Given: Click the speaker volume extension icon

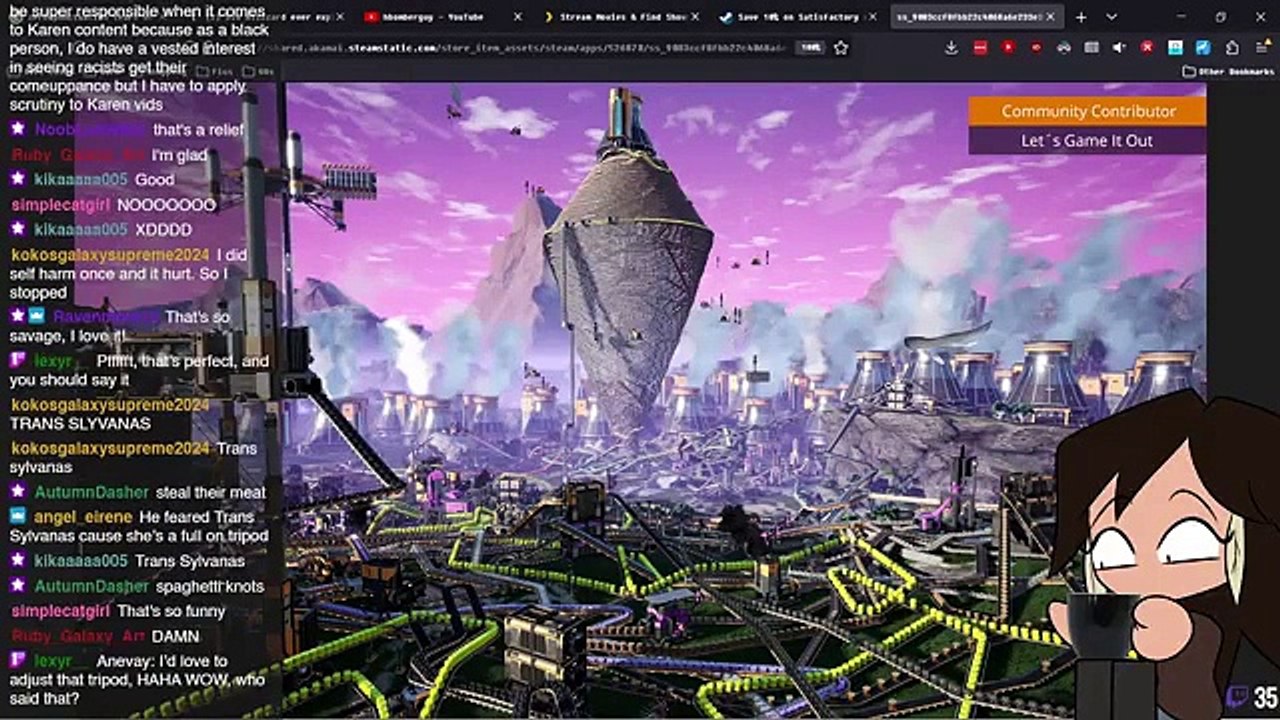Looking at the screenshot, I should coord(1120,47).
